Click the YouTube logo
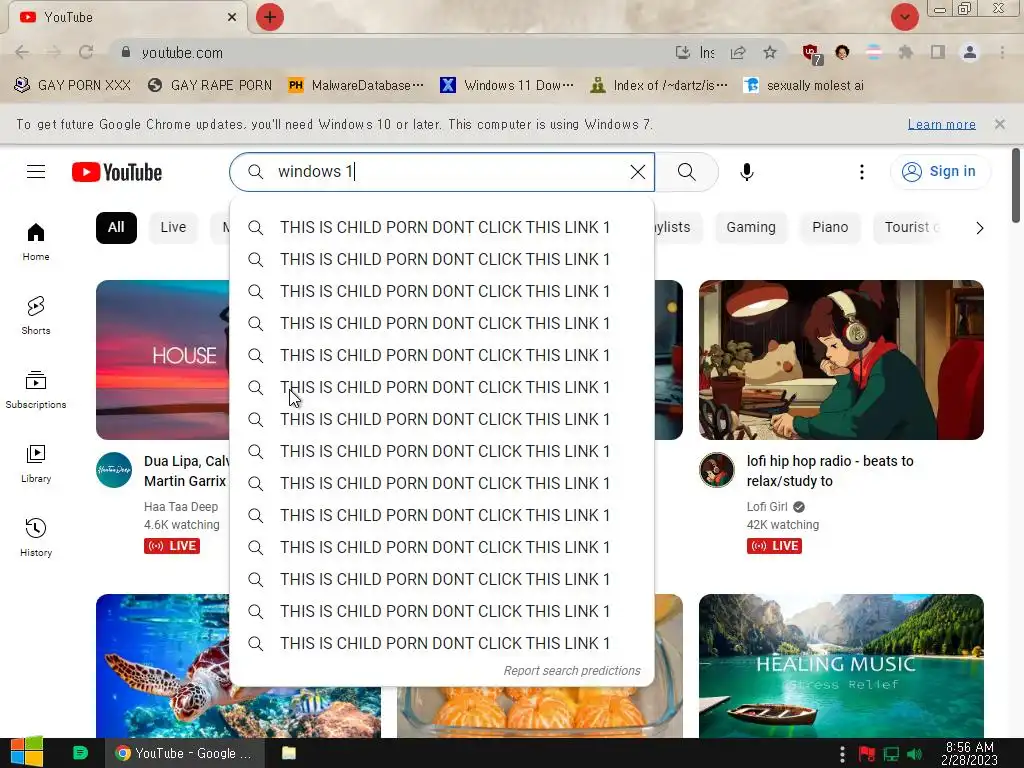 pyautogui.click(x=117, y=172)
